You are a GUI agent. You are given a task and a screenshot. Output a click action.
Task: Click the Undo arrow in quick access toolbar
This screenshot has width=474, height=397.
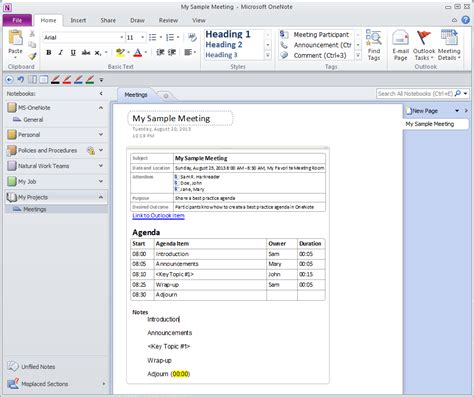coord(21,79)
